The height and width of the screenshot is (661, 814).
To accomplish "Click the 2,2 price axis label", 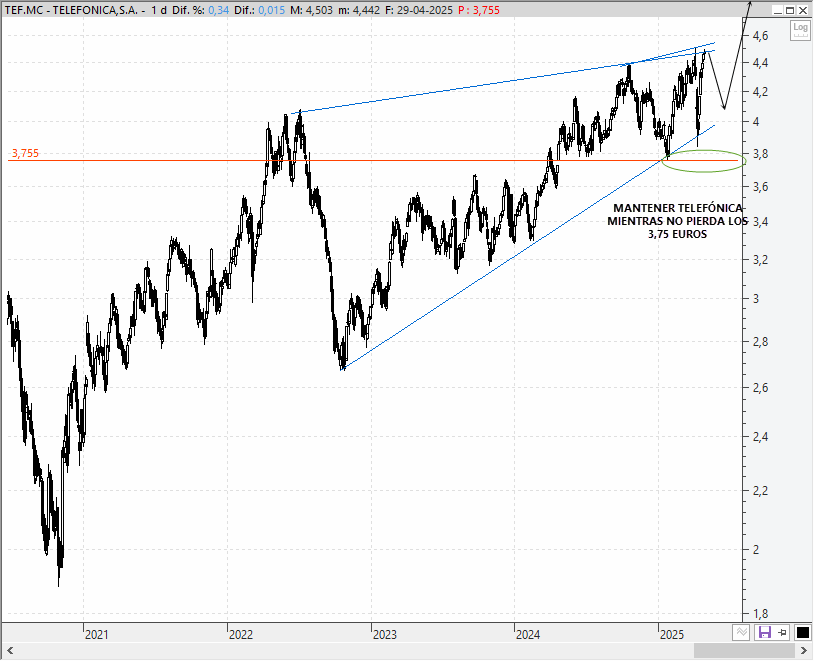I will (761, 490).
